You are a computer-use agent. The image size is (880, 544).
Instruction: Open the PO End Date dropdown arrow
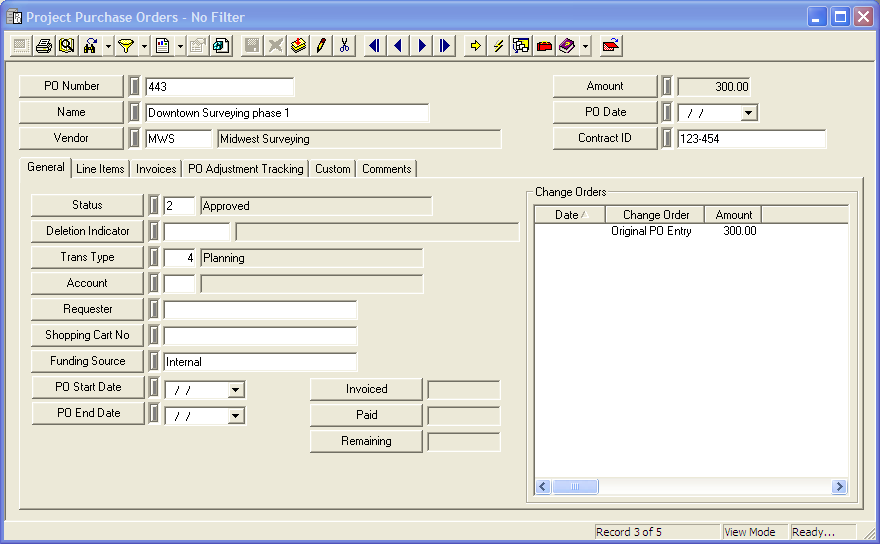click(x=236, y=416)
